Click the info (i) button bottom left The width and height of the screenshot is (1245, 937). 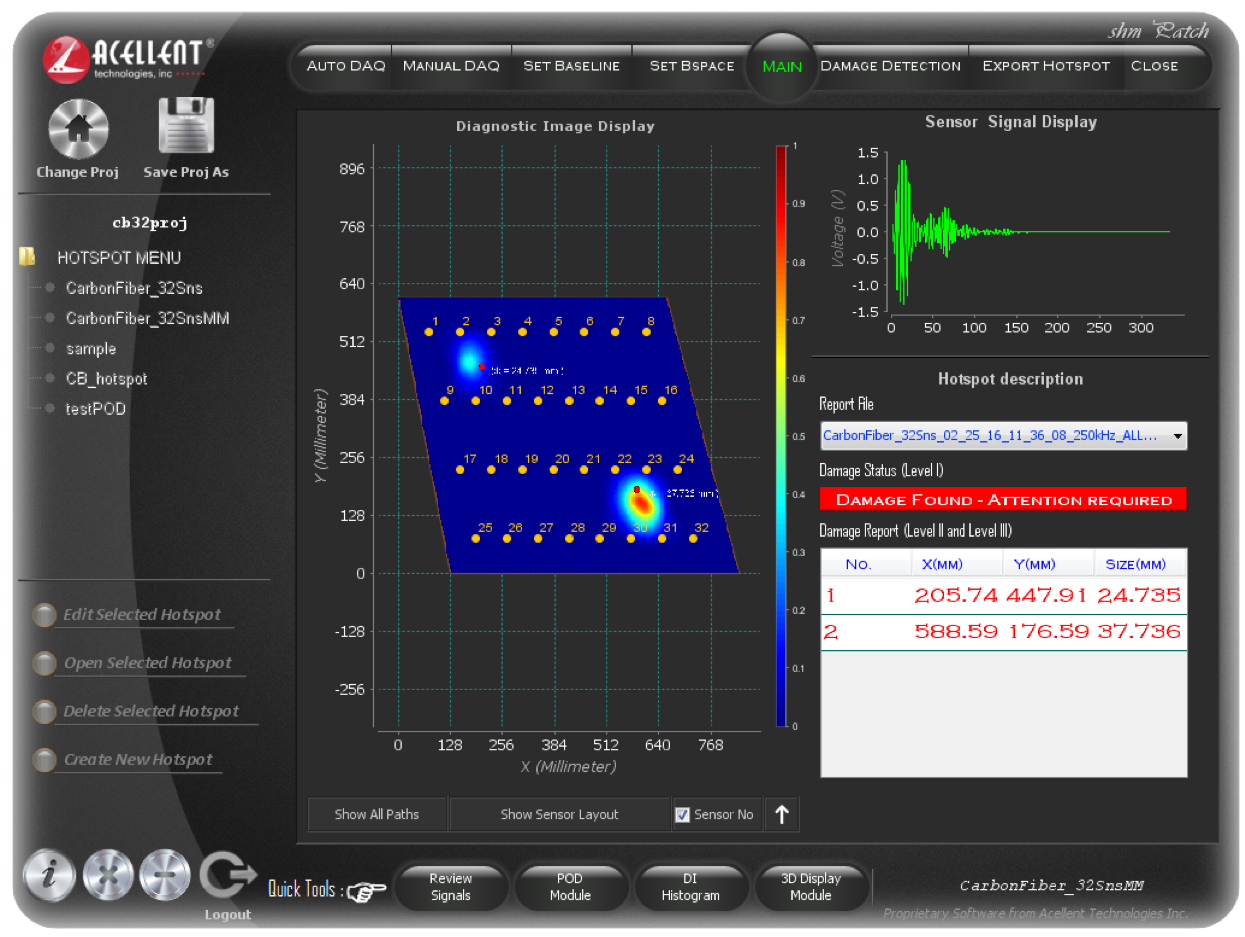(x=48, y=876)
